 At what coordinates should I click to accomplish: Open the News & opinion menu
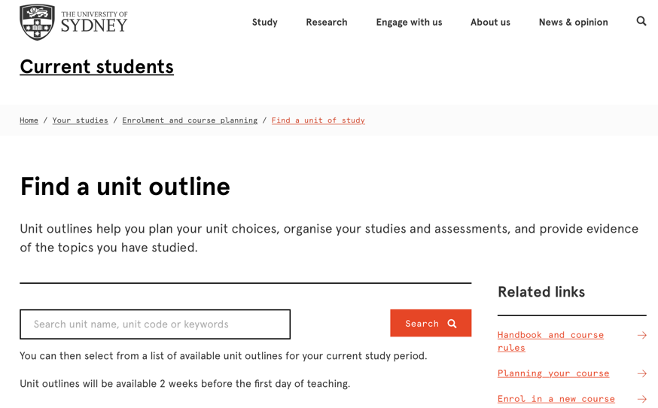click(x=573, y=22)
